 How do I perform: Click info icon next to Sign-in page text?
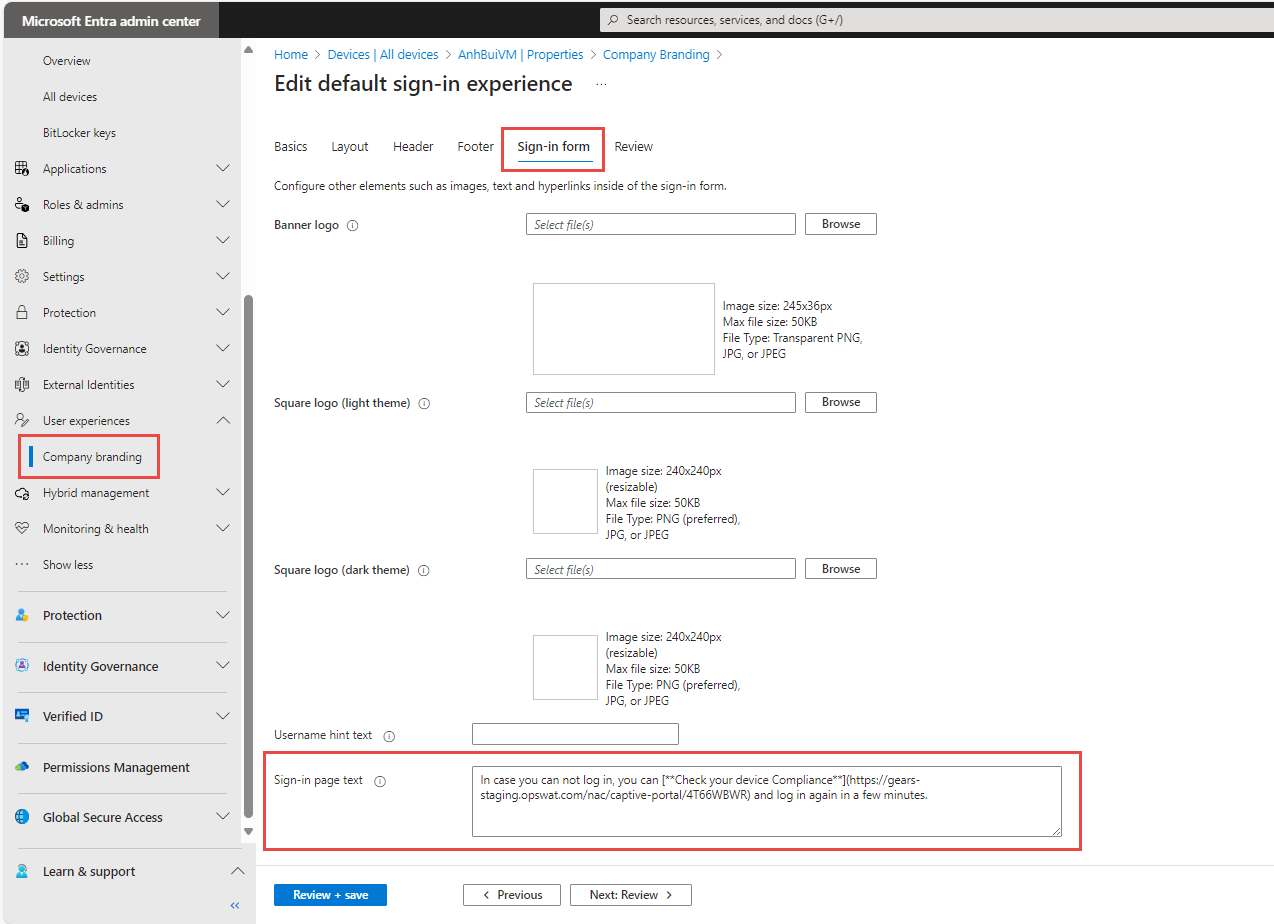380,782
